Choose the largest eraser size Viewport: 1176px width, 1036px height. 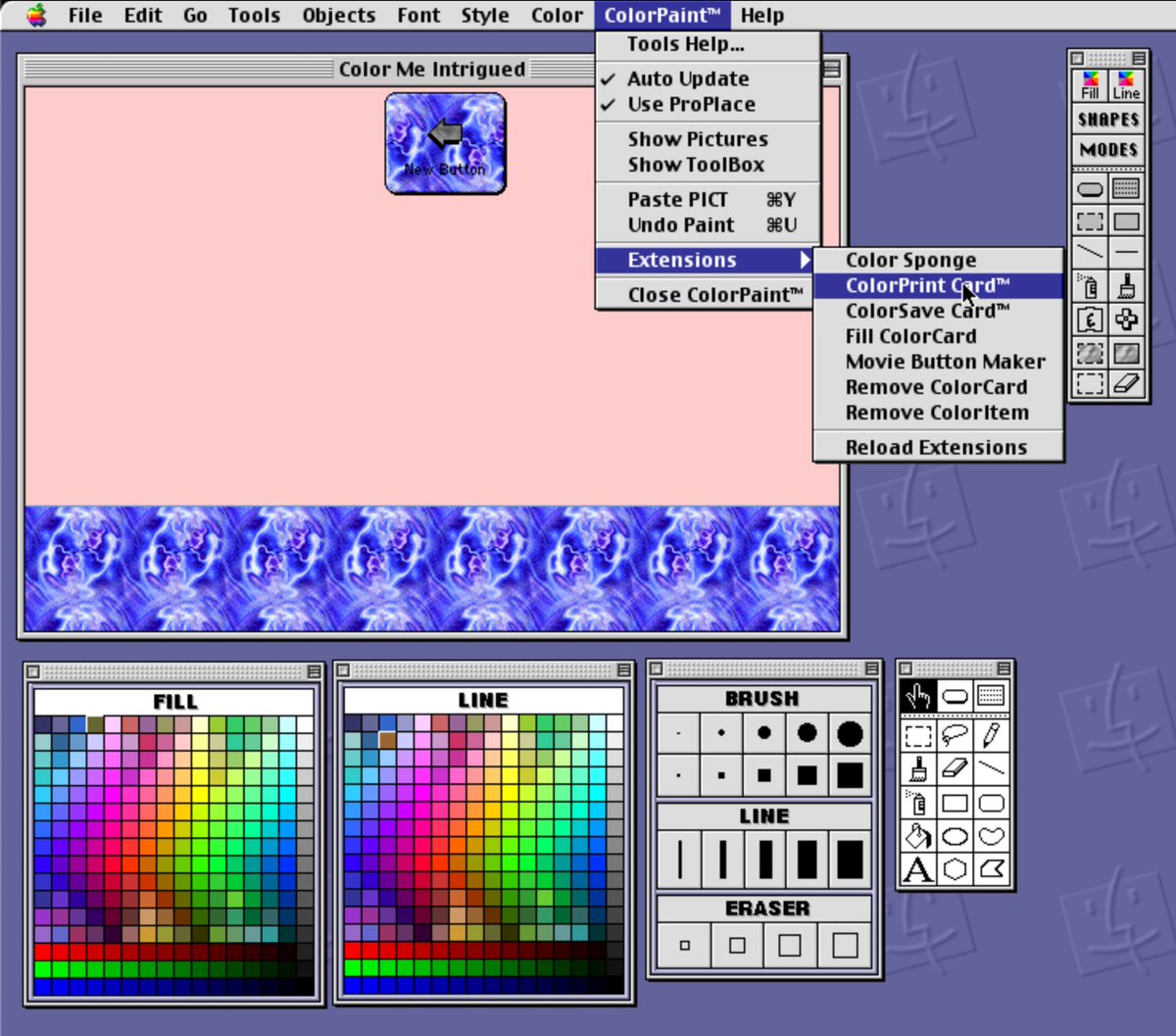(844, 946)
